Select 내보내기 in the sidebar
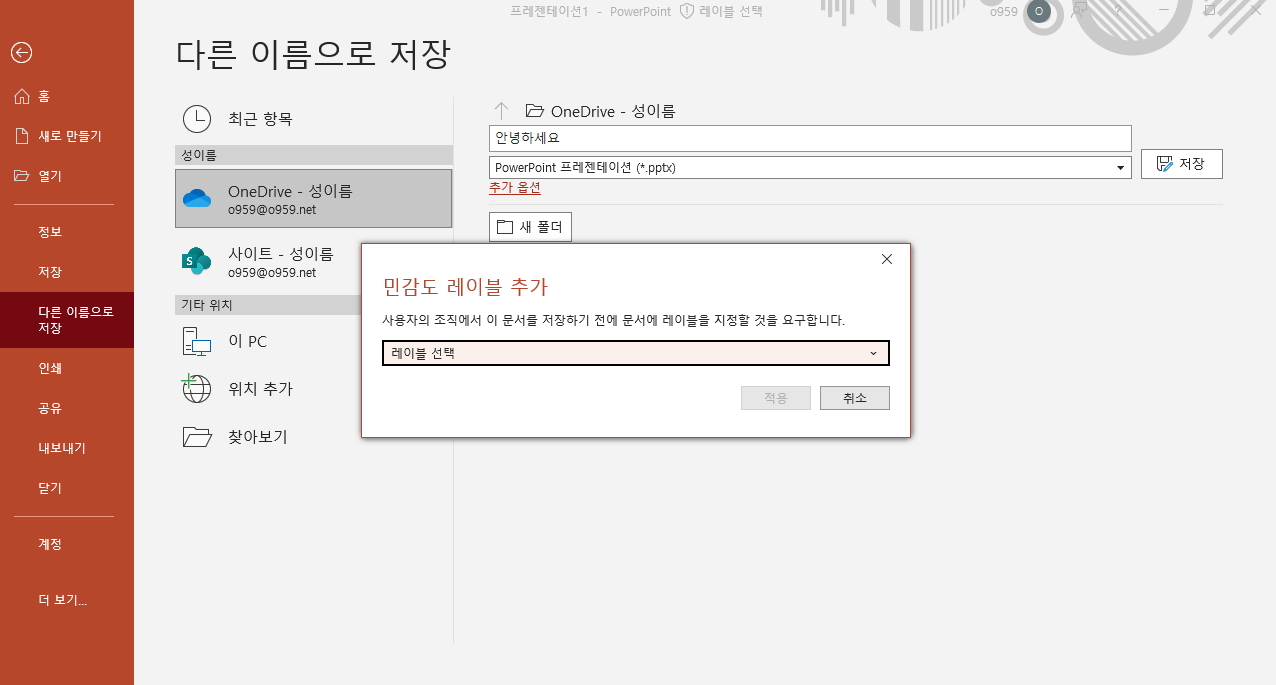Viewport: 1276px width, 685px height. 67,448
